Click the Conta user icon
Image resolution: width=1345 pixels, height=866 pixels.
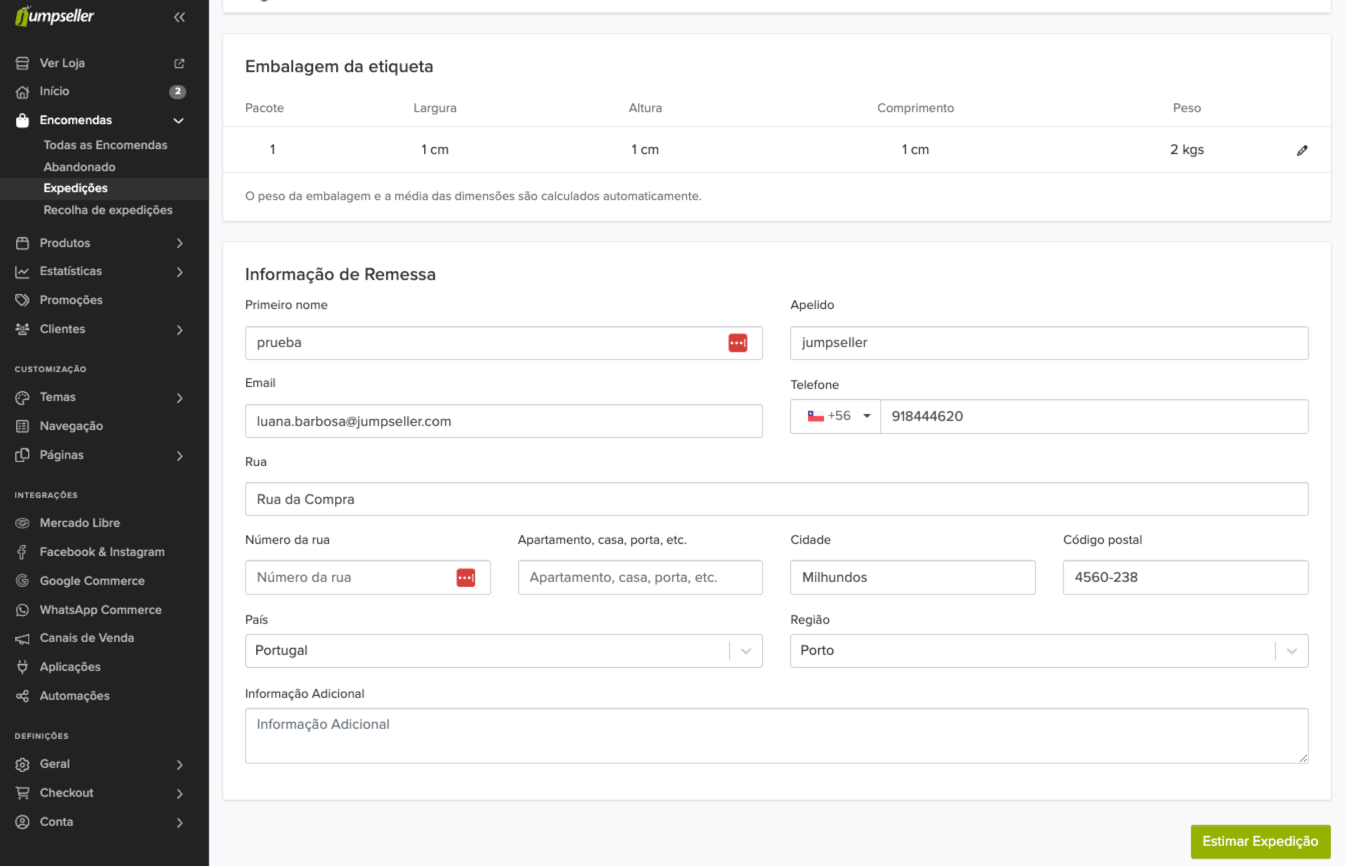(22, 822)
